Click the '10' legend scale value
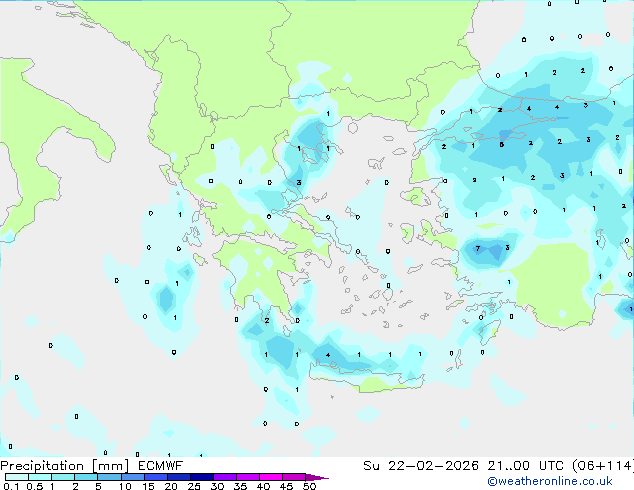This screenshot has width=634, height=490. [125, 486]
